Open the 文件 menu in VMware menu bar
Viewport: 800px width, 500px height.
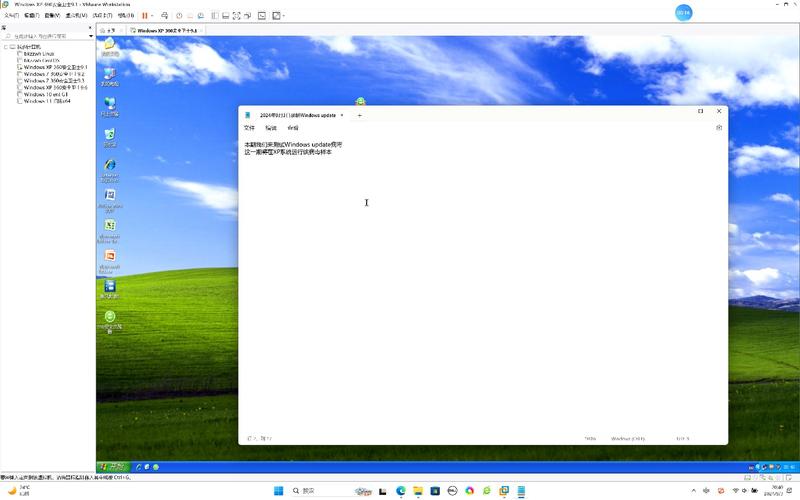tap(11, 16)
